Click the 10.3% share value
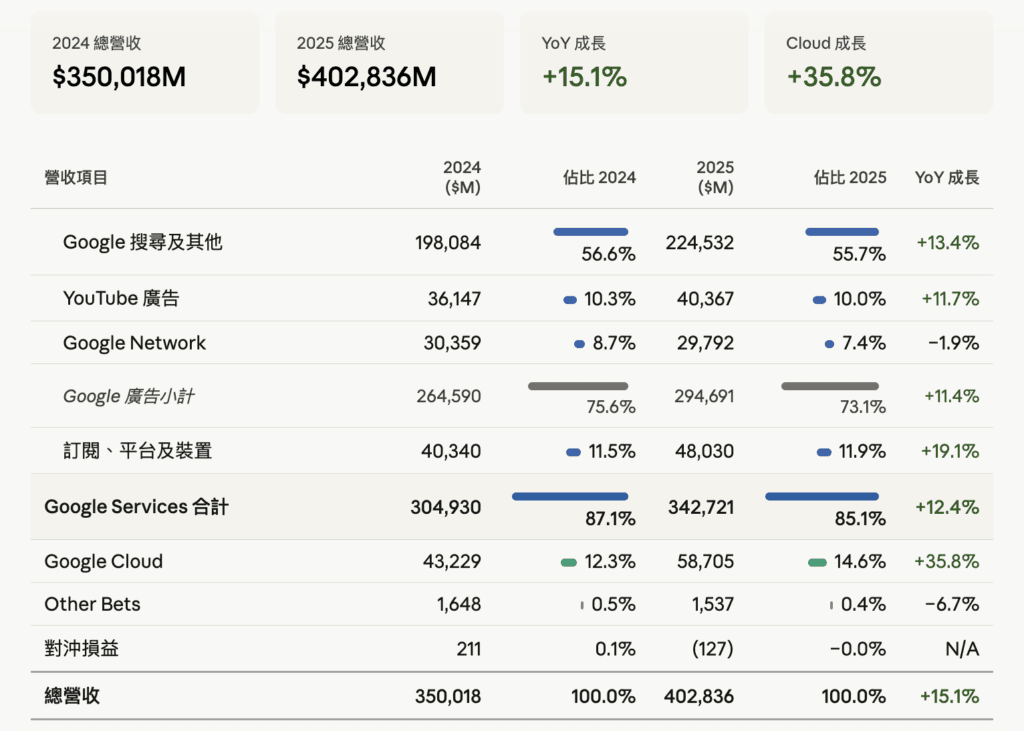 tap(609, 299)
